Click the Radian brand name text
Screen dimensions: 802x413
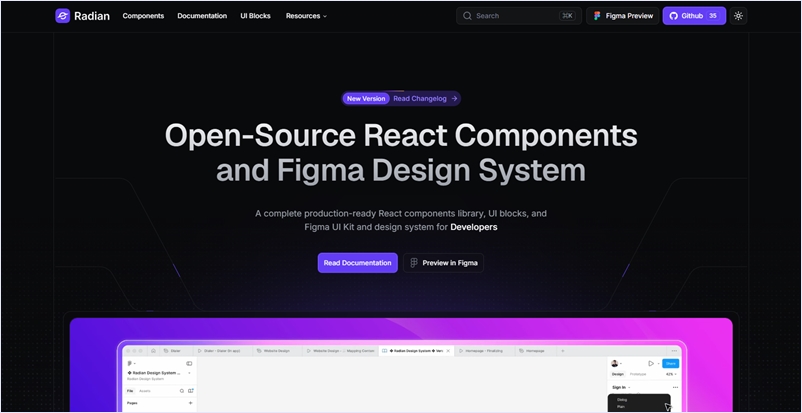[x=92, y=16]
